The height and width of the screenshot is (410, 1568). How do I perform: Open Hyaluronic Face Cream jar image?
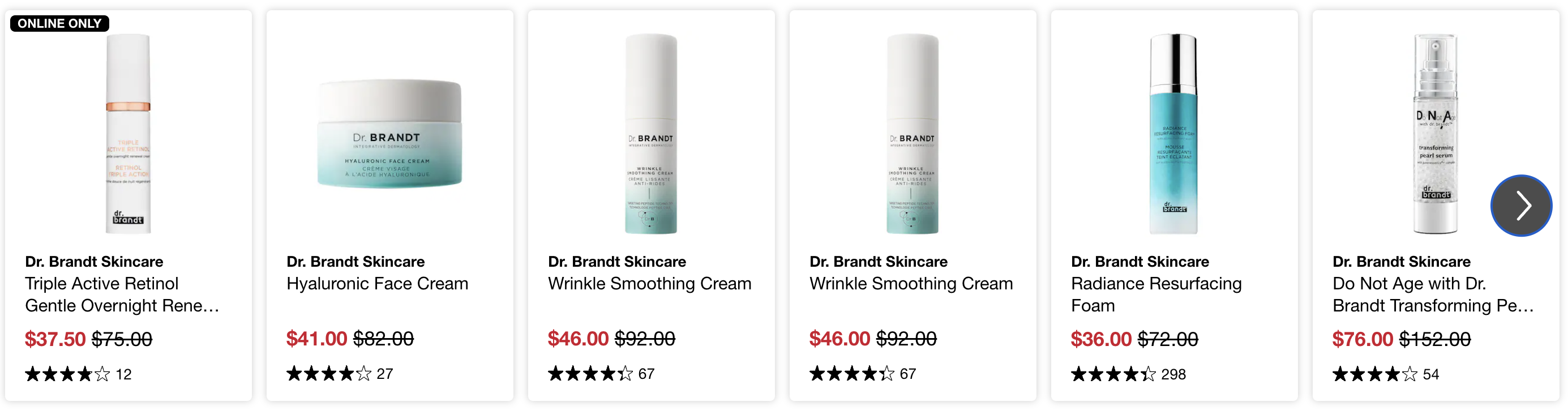[x=389, y=134]
